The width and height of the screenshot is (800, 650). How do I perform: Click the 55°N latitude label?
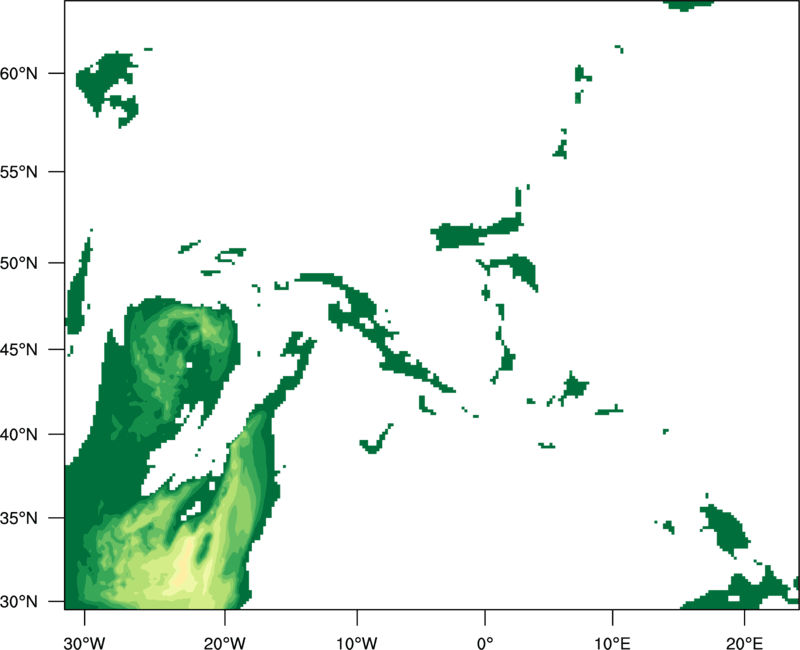coord(19,172)
